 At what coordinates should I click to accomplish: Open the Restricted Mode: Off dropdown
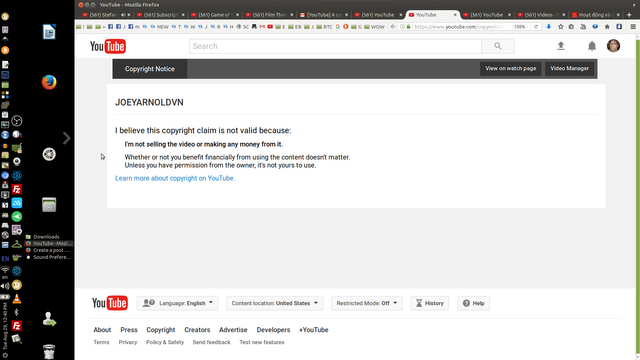pyautogui.click(x=367, y=303)
